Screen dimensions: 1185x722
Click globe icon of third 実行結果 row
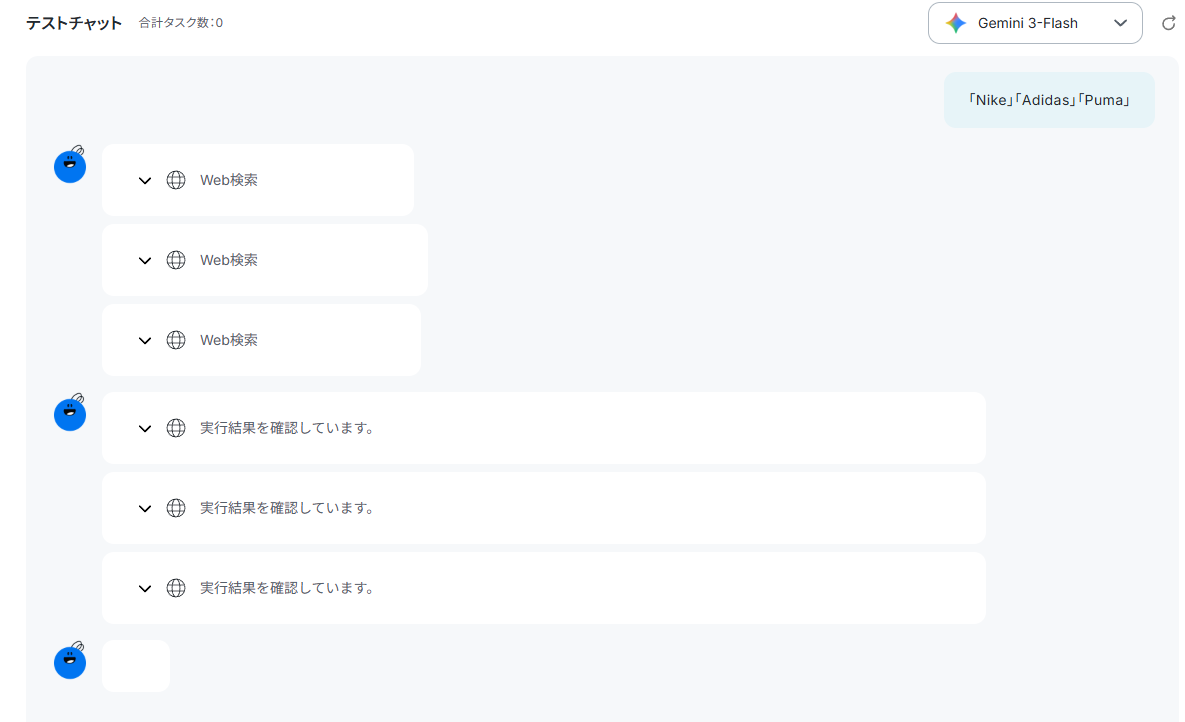[176, 588]
